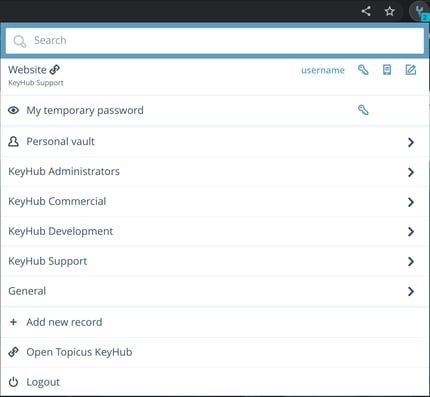430x397 pixels.
Task: Copy Website password using key icon
Action: (363, 70)
